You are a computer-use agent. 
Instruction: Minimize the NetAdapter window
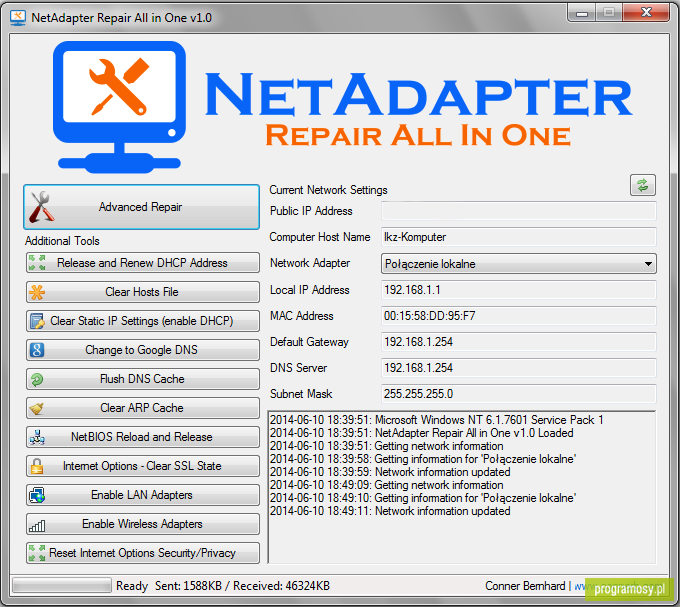point(582,12)
